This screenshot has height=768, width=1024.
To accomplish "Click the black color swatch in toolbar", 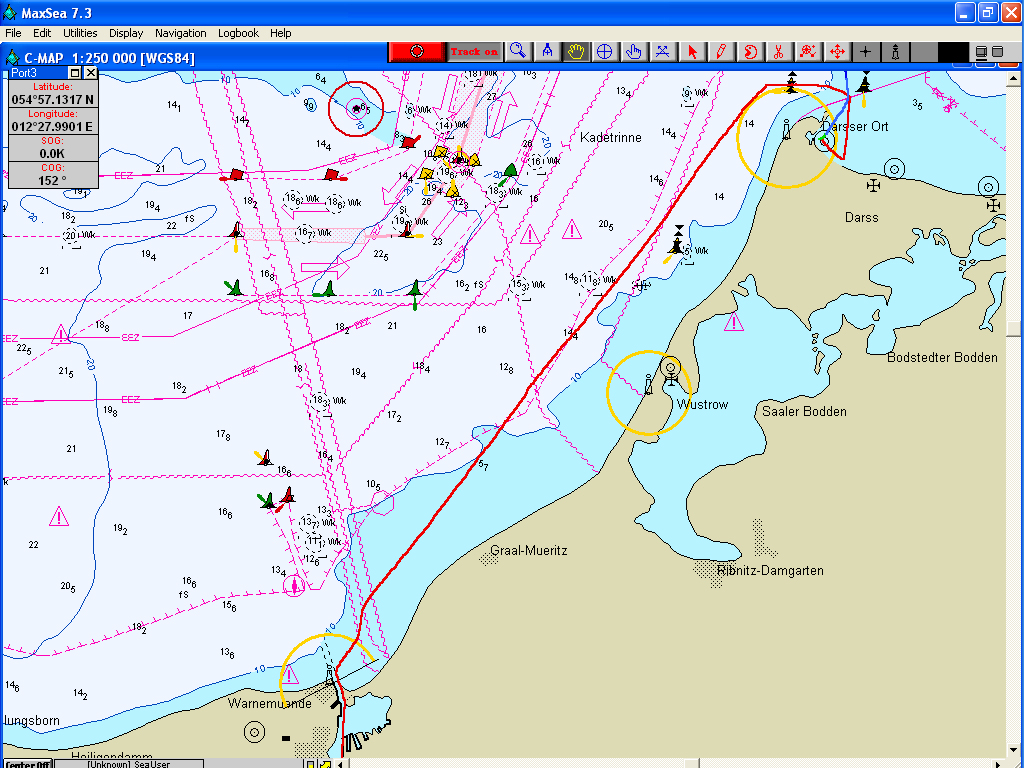I will 953,52.
